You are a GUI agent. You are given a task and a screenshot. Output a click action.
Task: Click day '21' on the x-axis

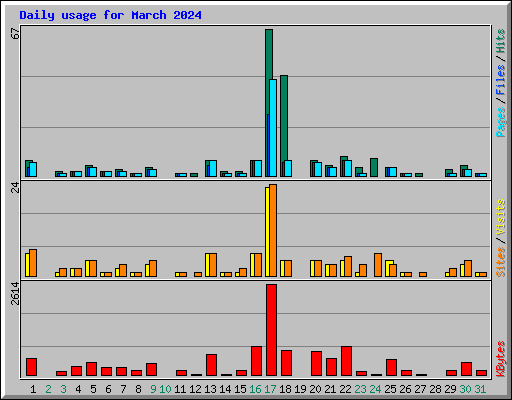[330, 389]
